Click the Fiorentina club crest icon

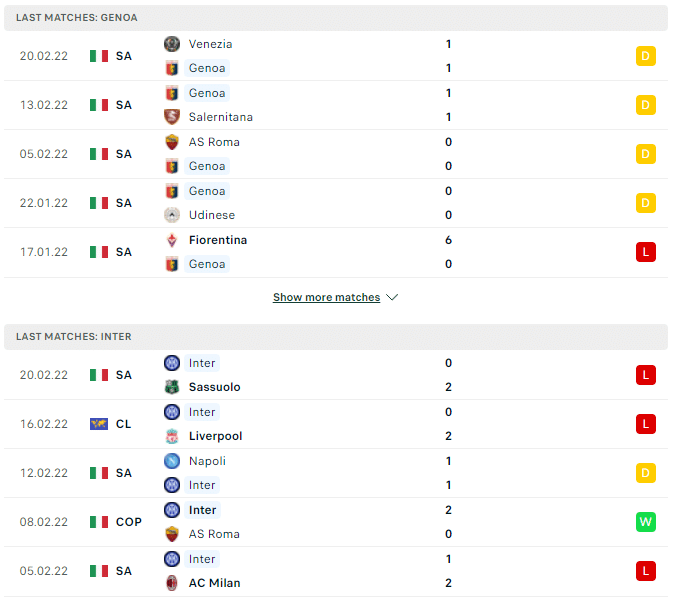(x=173, y=241)
